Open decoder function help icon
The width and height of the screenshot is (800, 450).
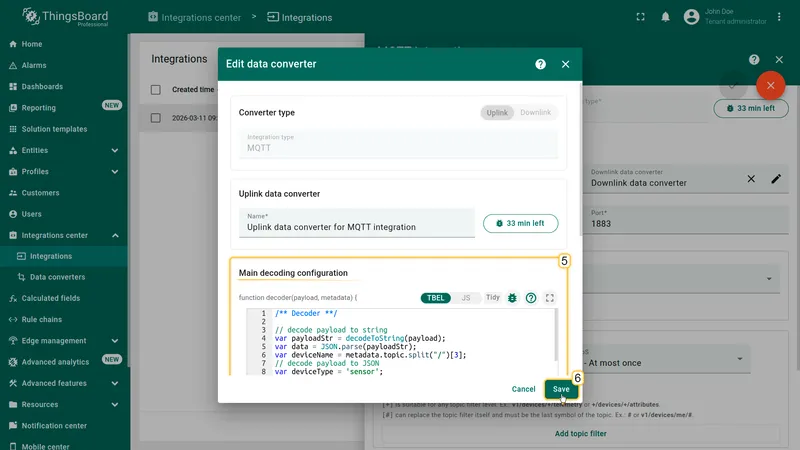click(531, 298)
